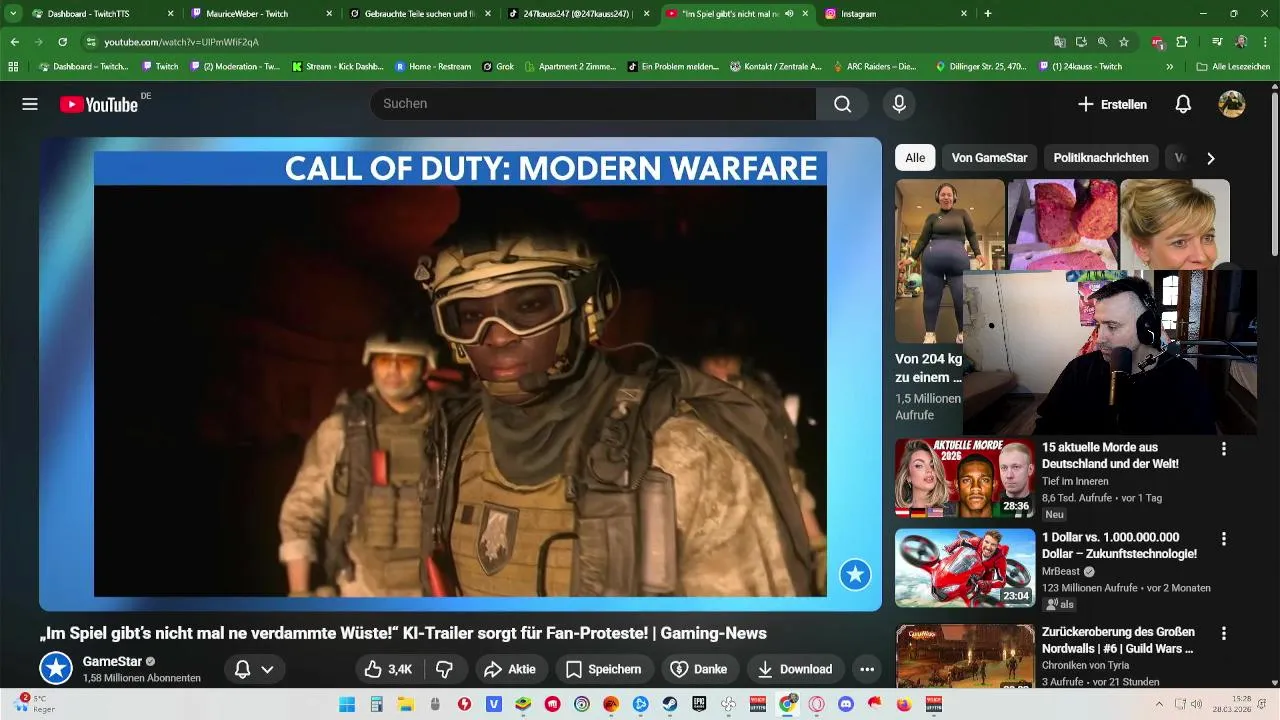Click the zoom magnifier icon in address bar
The width and height of the screenshot is (1280, 720).
[x=1102, y=42]
